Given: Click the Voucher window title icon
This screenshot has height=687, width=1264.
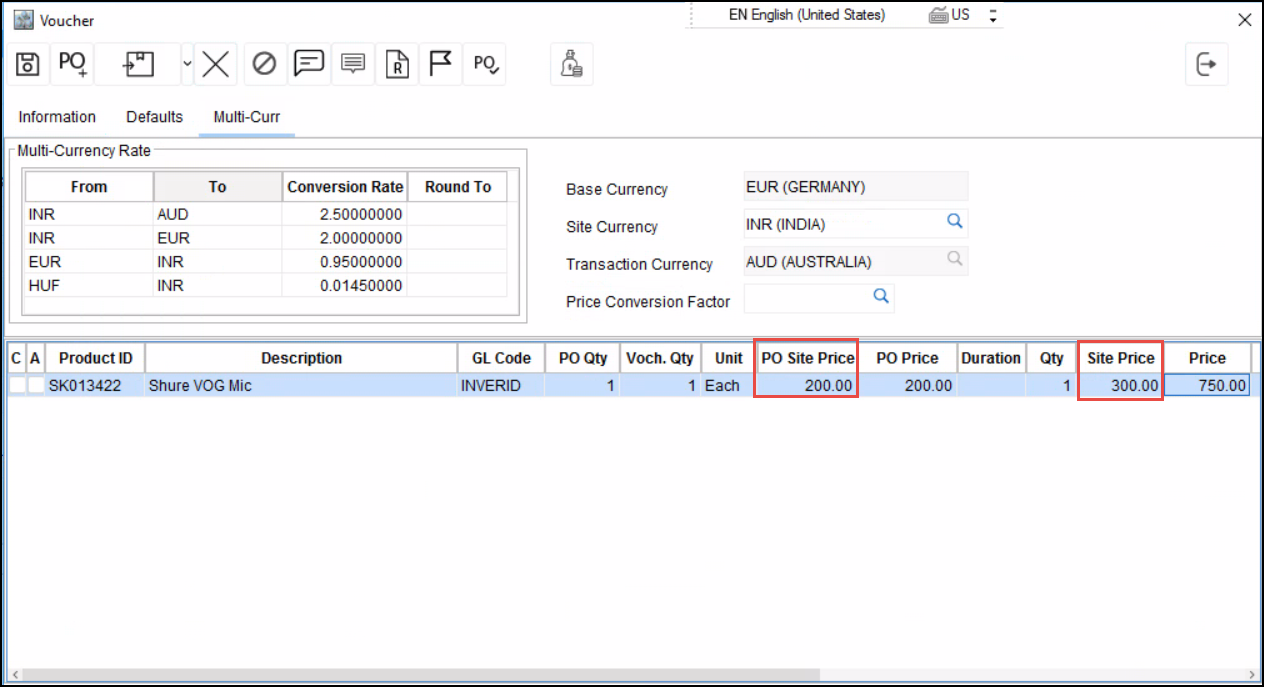Looking at the screenshot, I should pos(23,20).
